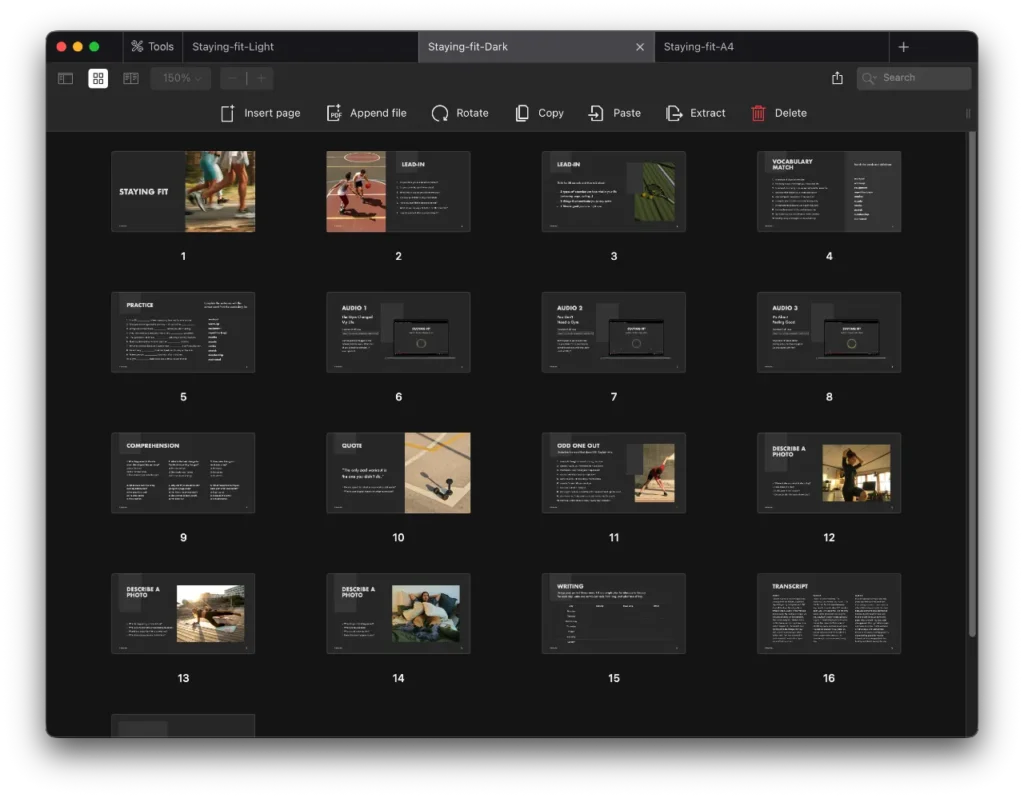Extract pages using the Extract icon
Image resolution: width=1024 pixels, height=798 pixels.
coord(675,113)
